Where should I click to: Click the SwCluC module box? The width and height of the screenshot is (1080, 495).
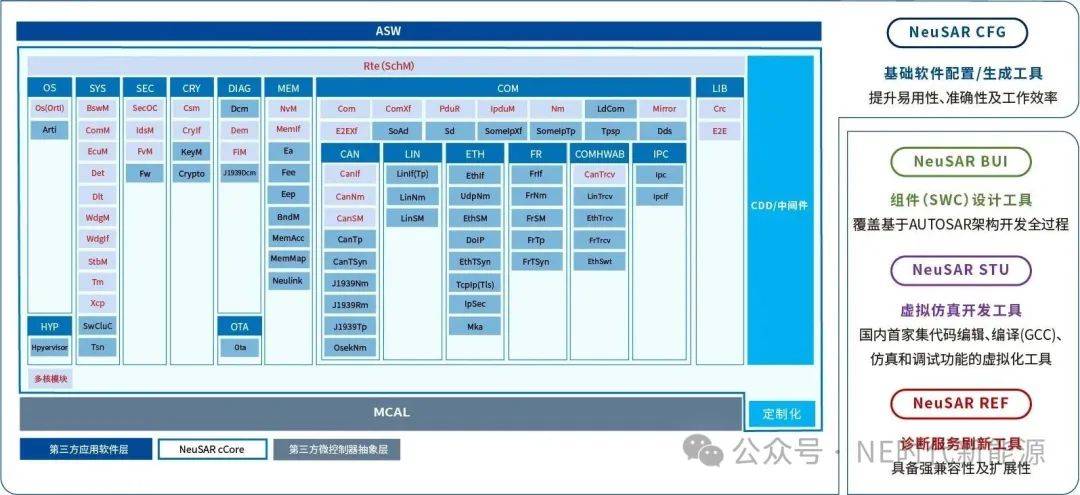98,326
